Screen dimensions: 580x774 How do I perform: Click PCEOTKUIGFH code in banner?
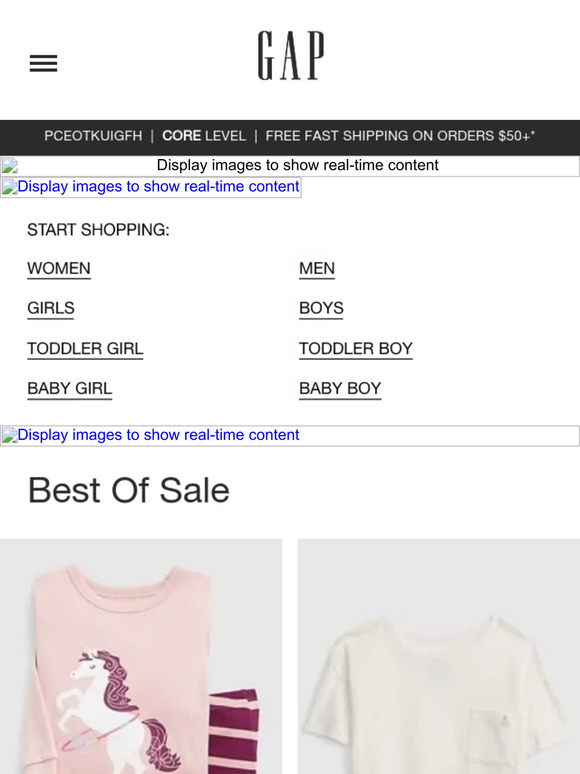(93, 136)
